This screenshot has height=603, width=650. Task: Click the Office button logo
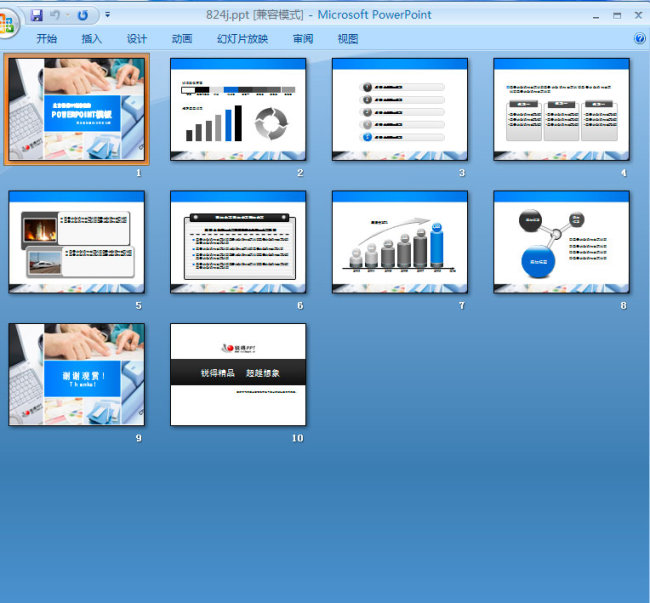pyautogui.click(x=9, y=23)
